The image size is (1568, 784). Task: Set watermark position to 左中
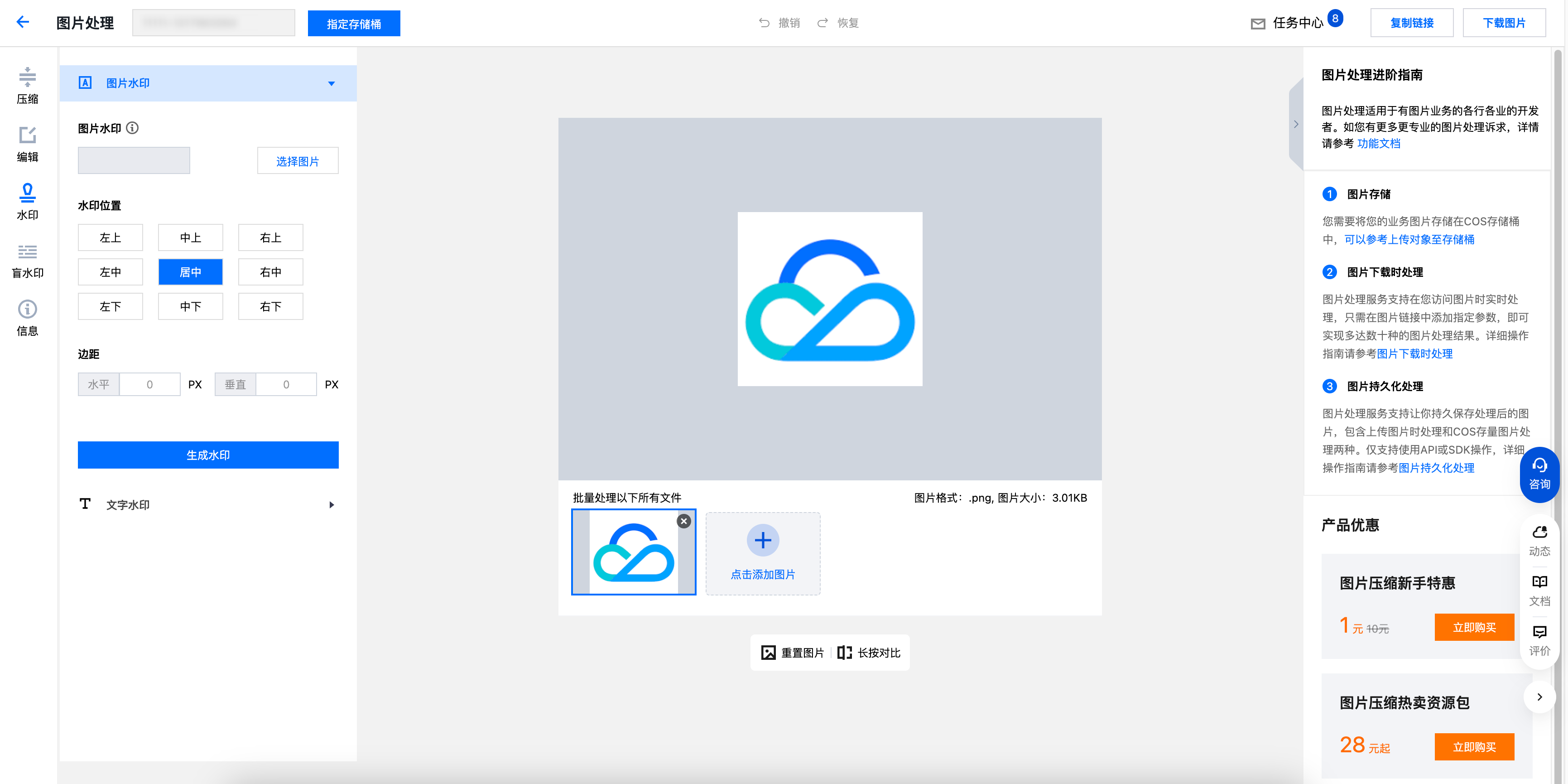[x=110, y=272]
